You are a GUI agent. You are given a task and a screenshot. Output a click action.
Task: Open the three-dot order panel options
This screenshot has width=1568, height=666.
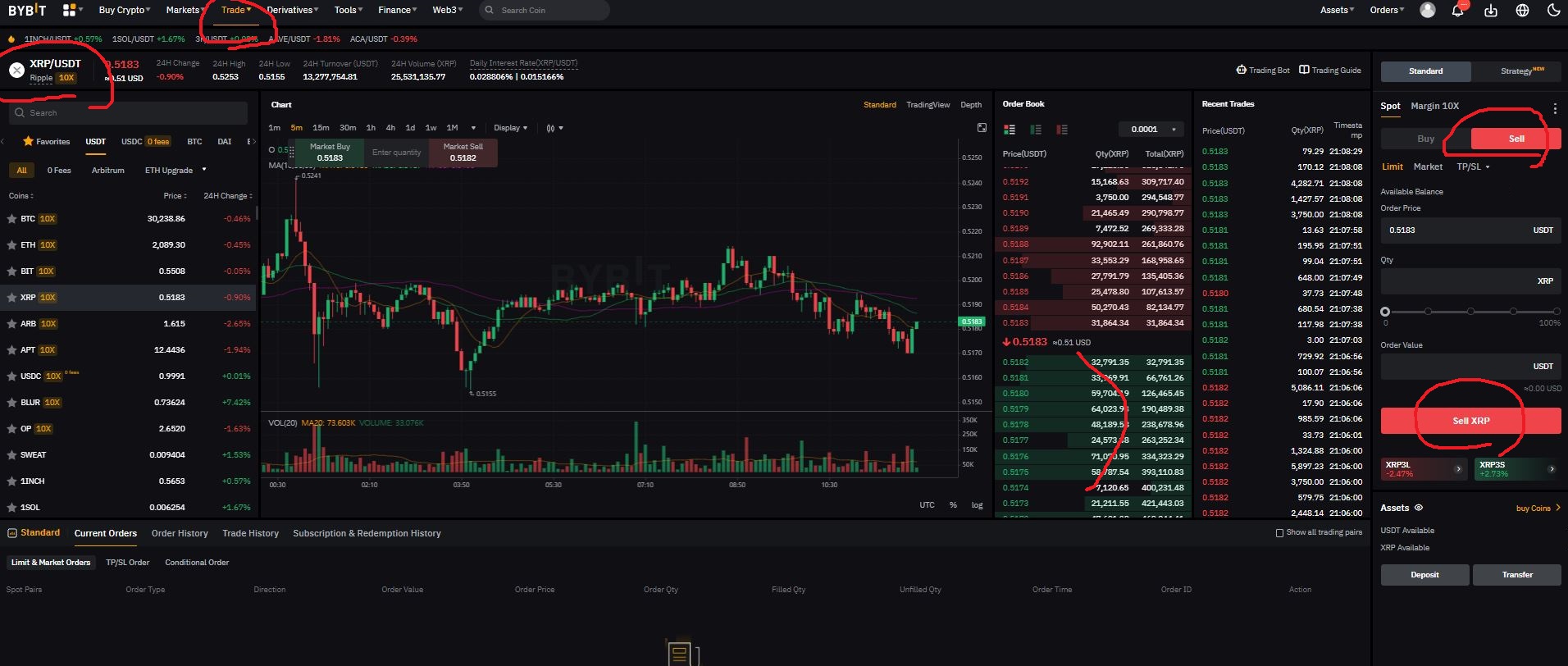coord(1555,108)
